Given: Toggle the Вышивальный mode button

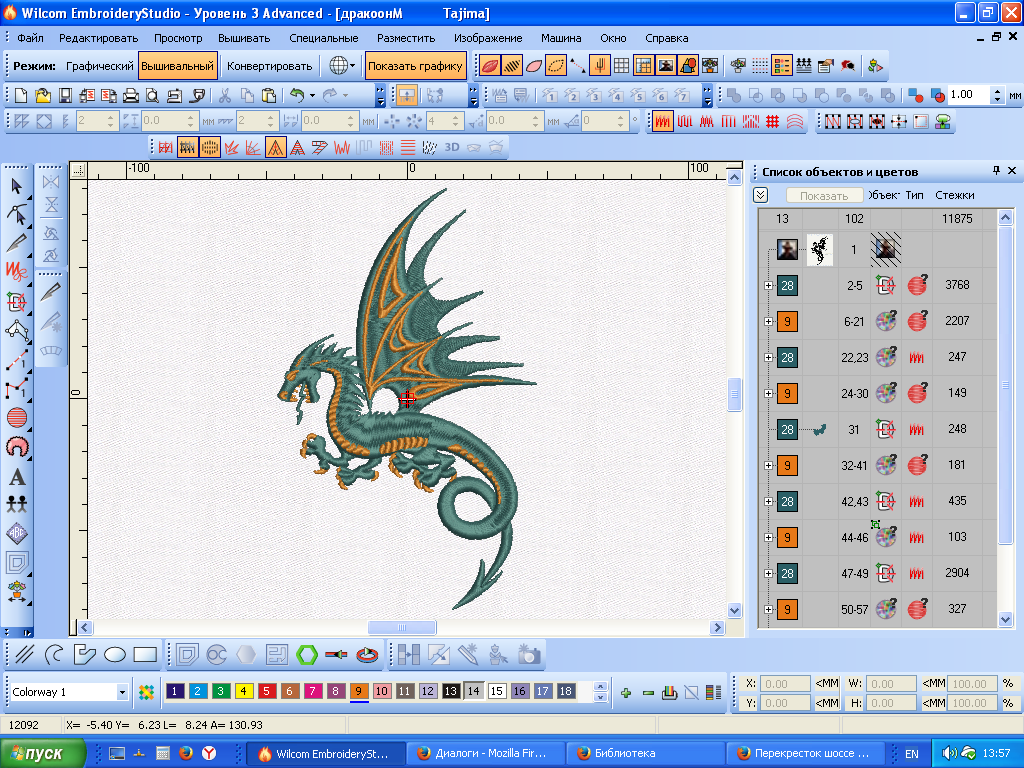Looking at the screenshot, I should pyautogui.click(x=177, y=66).
